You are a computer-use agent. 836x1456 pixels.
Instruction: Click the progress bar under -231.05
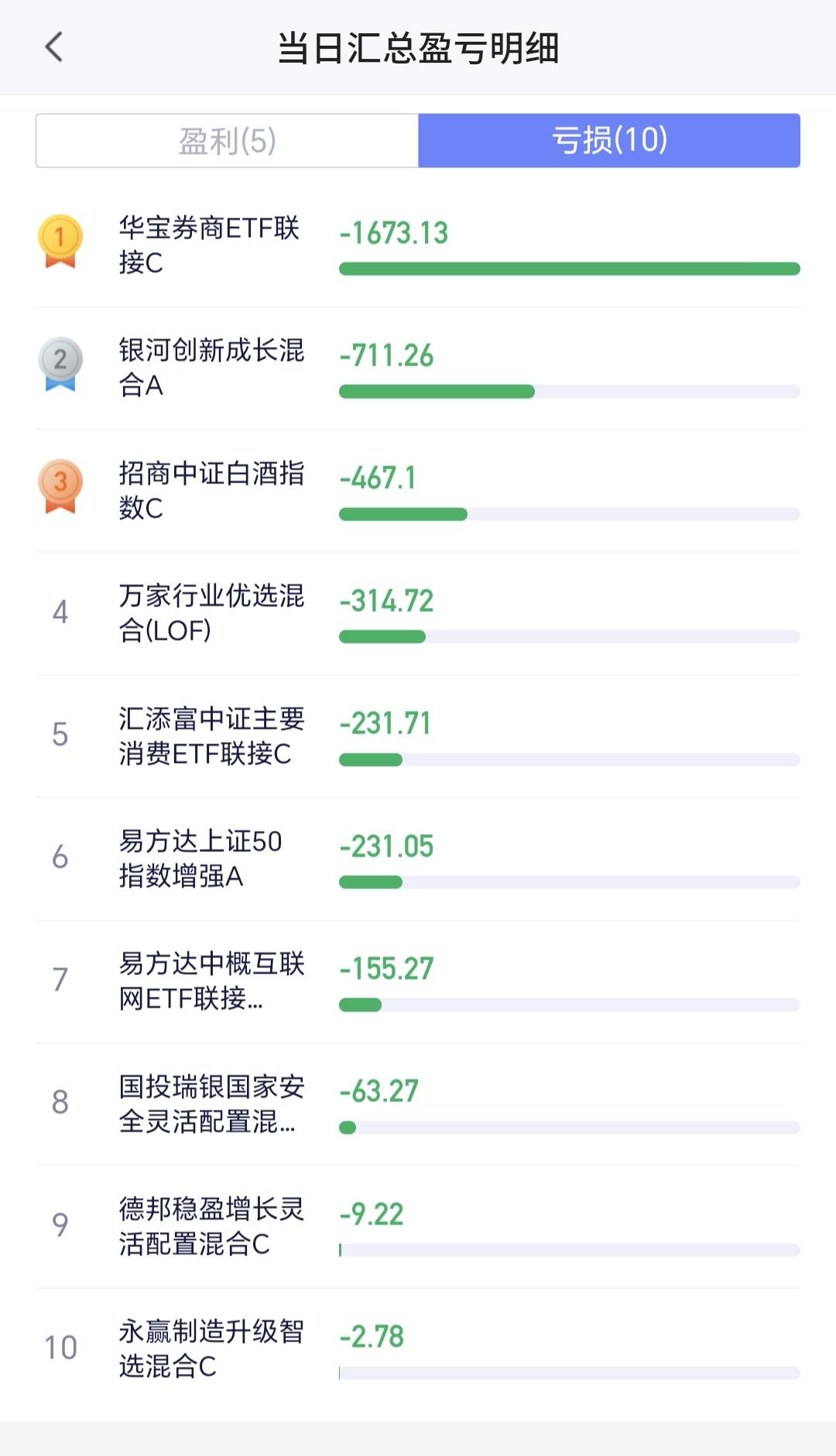(x=570, y=882)
